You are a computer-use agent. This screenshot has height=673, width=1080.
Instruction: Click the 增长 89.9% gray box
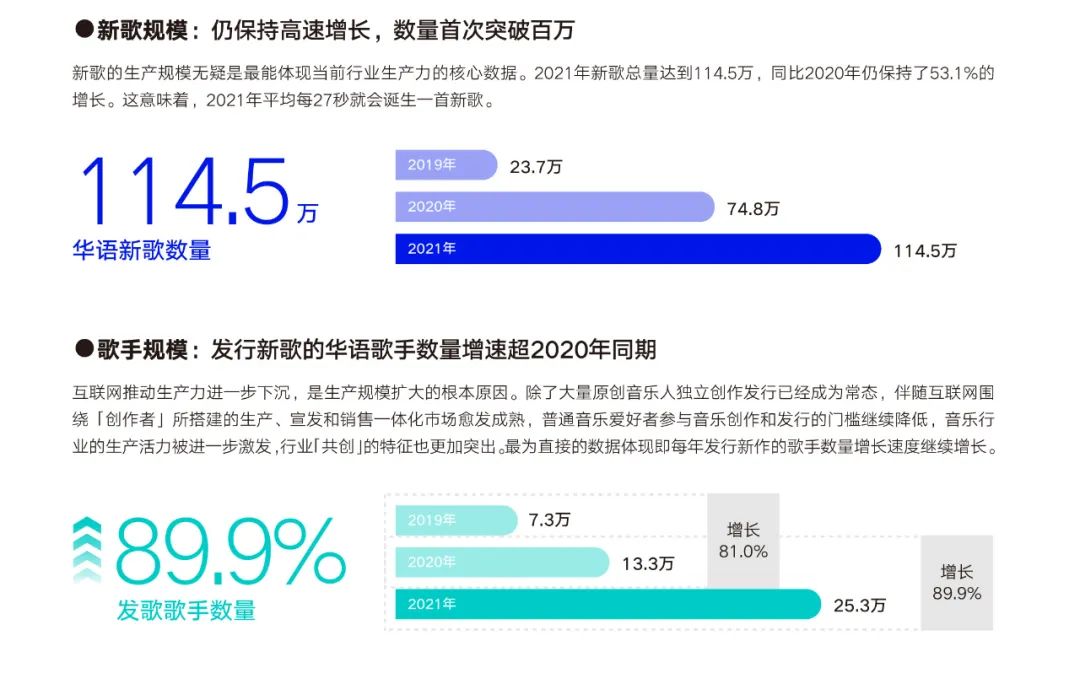point(956,582)
